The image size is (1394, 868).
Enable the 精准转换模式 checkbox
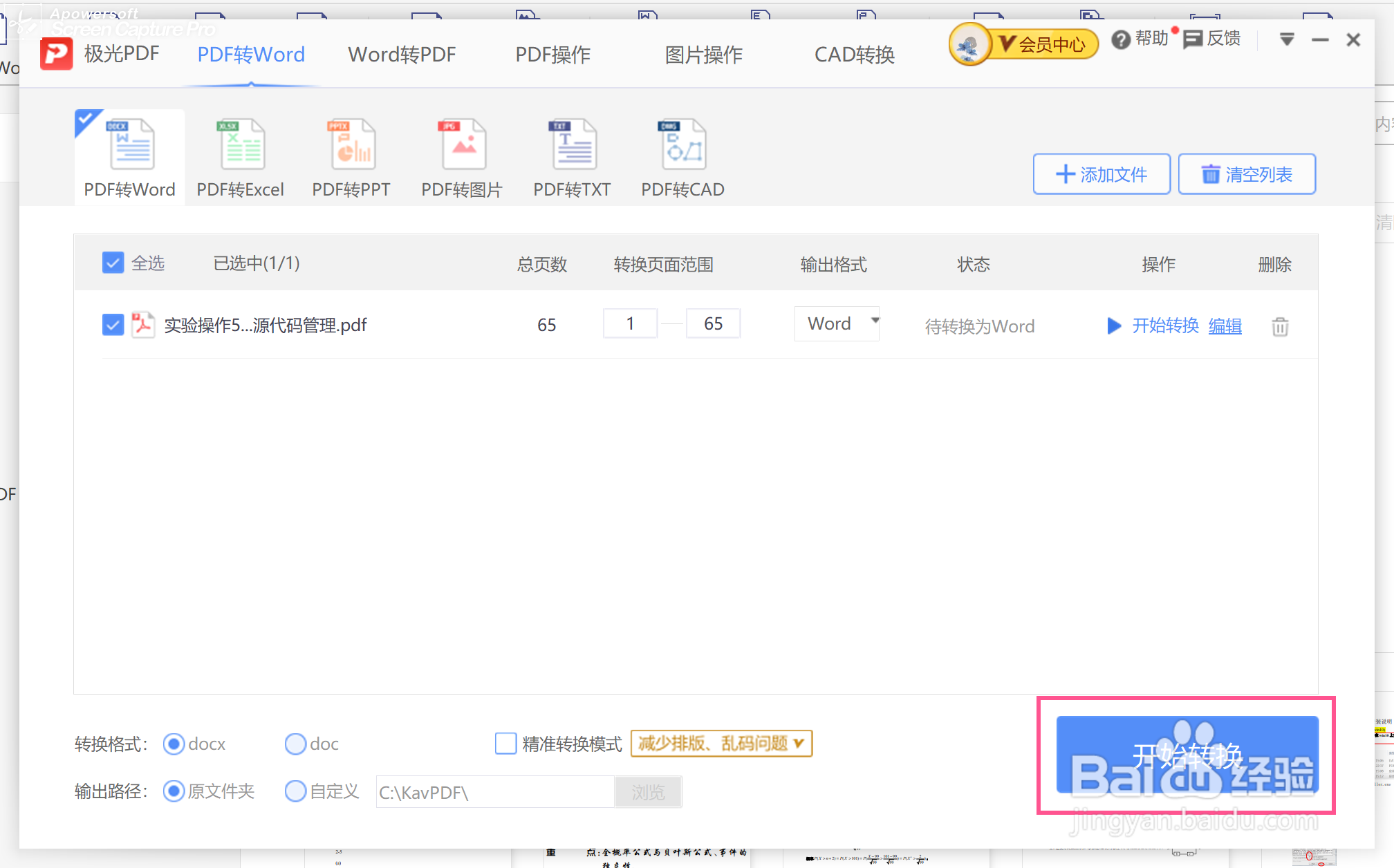tap(505, 744)
